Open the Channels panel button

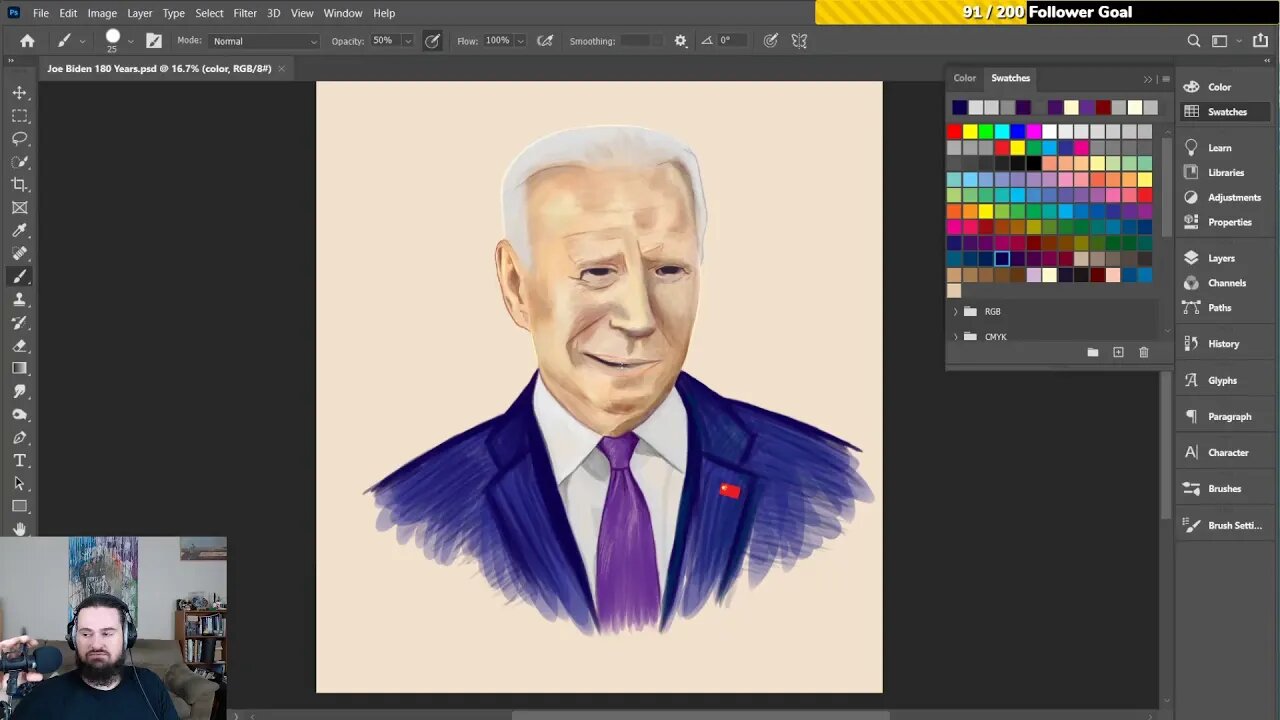(1227, 283)
